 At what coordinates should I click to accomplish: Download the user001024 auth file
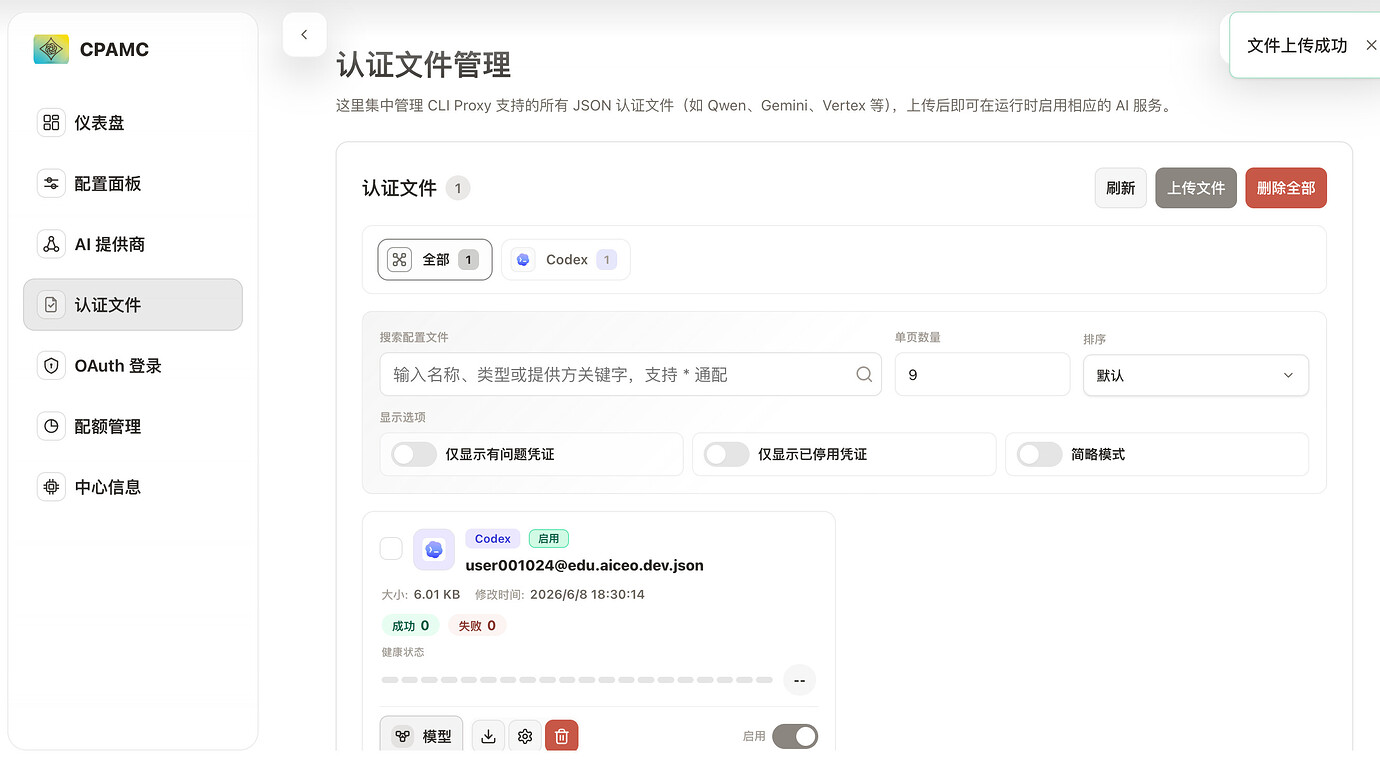tap(488, 737)
